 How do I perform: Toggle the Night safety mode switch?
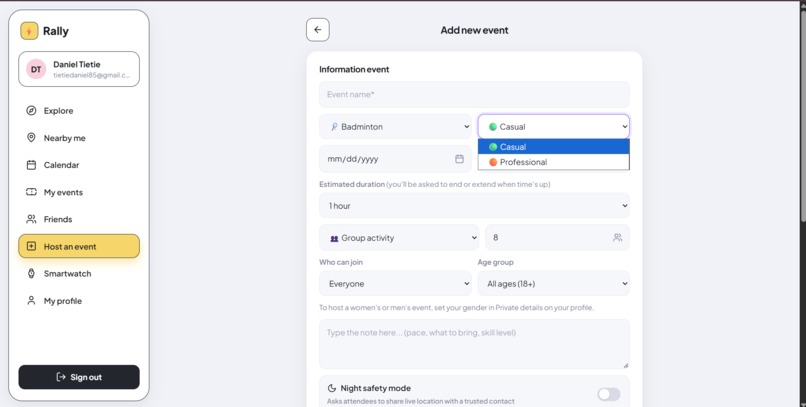pyautogui.click(x=609, y=394)
